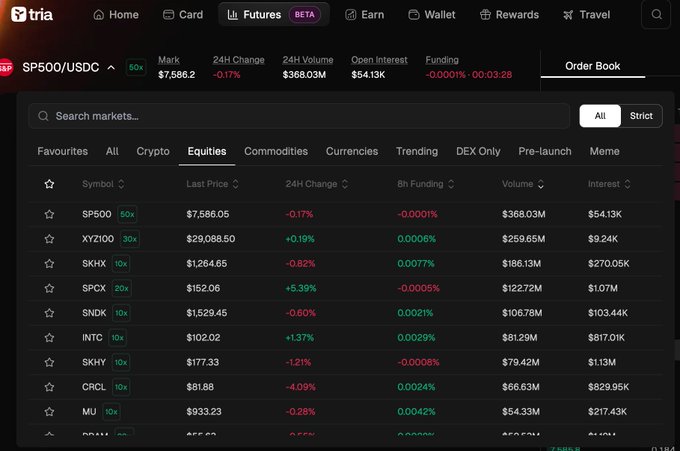680x451 pixels.
Task: Sort by Interest column
Action: pos(609,184)
